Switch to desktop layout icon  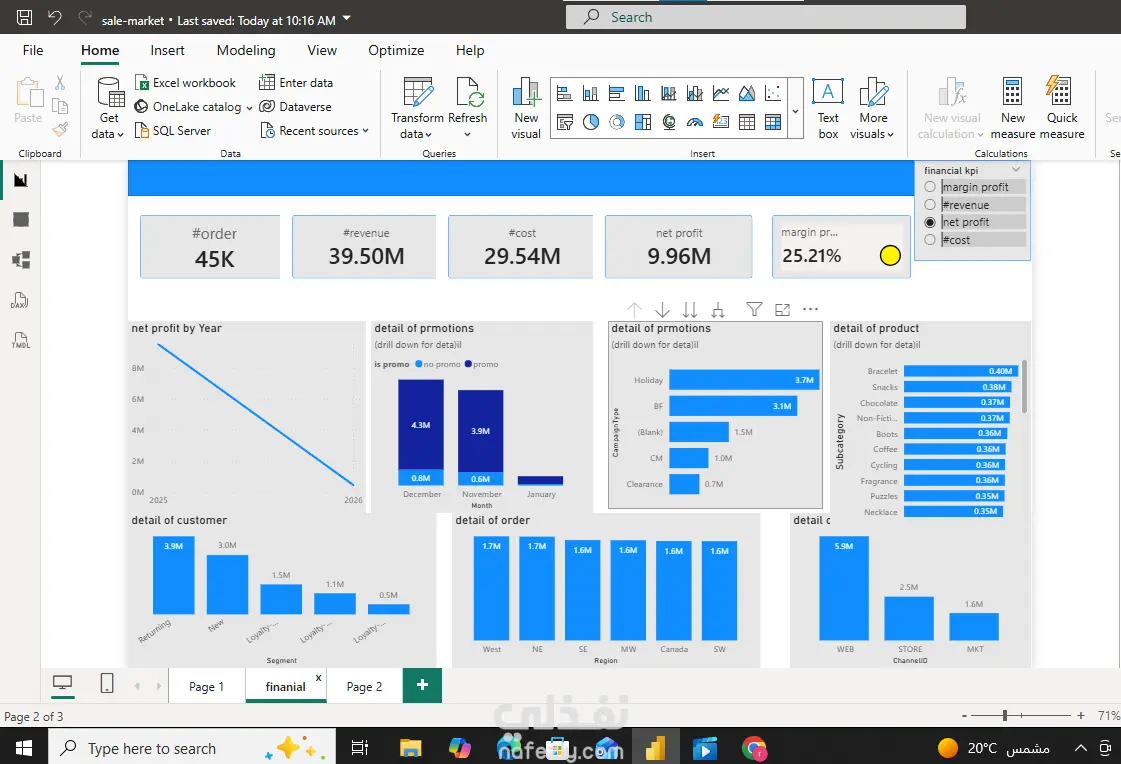tap(63, 684)
